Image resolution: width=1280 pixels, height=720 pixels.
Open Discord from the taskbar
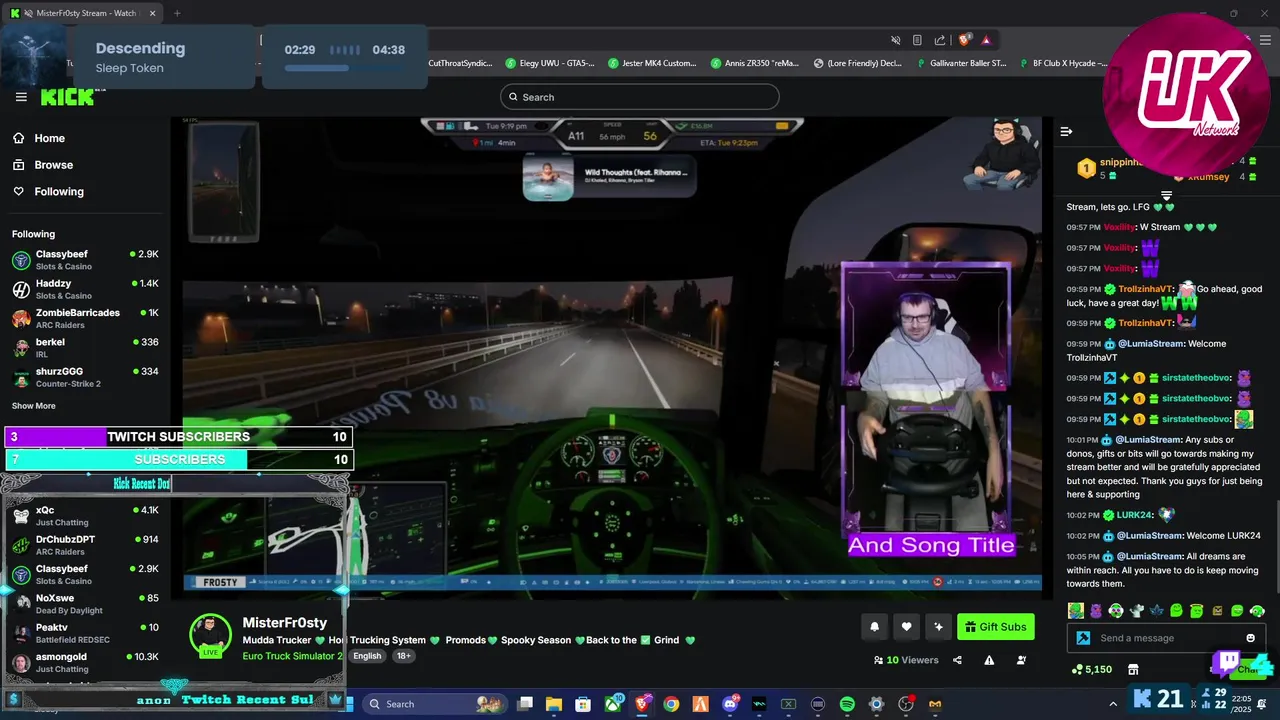coord(731,704)
